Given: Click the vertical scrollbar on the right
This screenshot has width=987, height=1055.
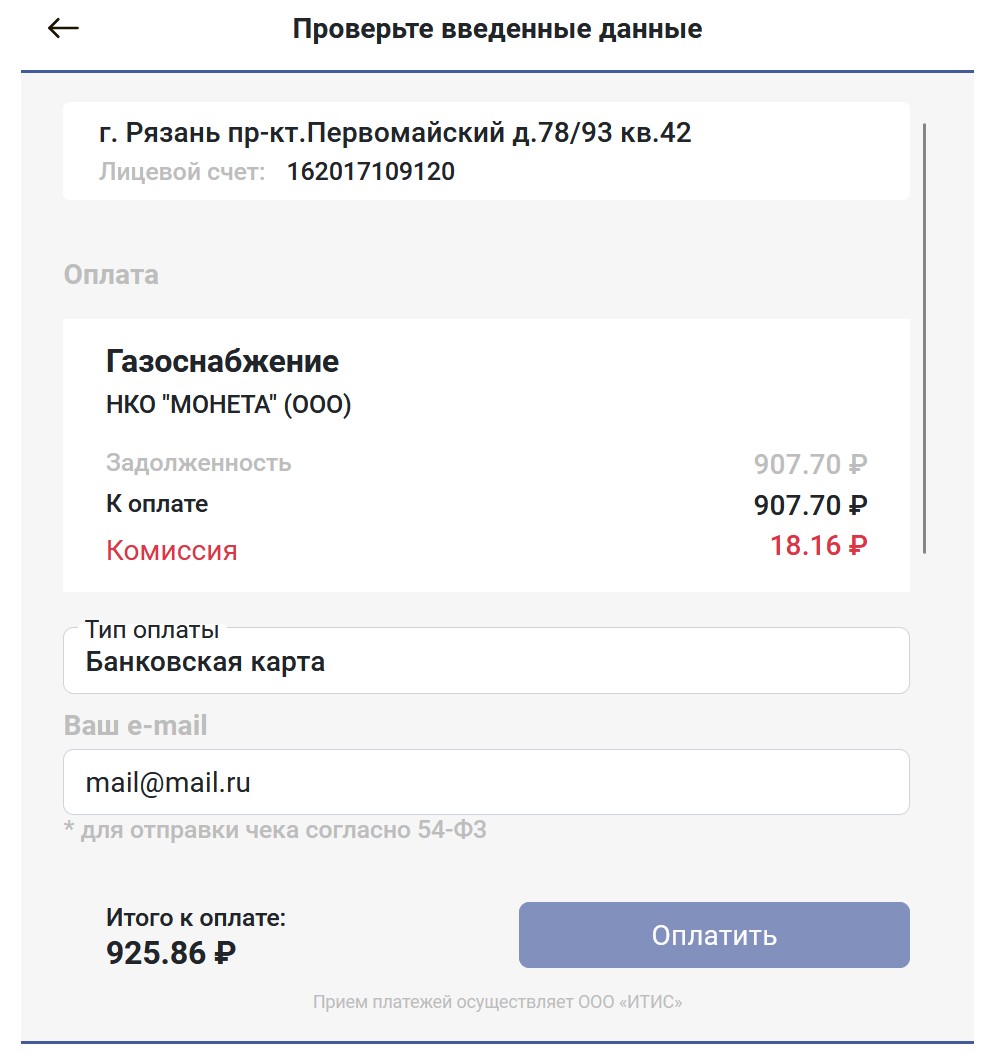Looking at the screenshot, I should tap(925, 338).
